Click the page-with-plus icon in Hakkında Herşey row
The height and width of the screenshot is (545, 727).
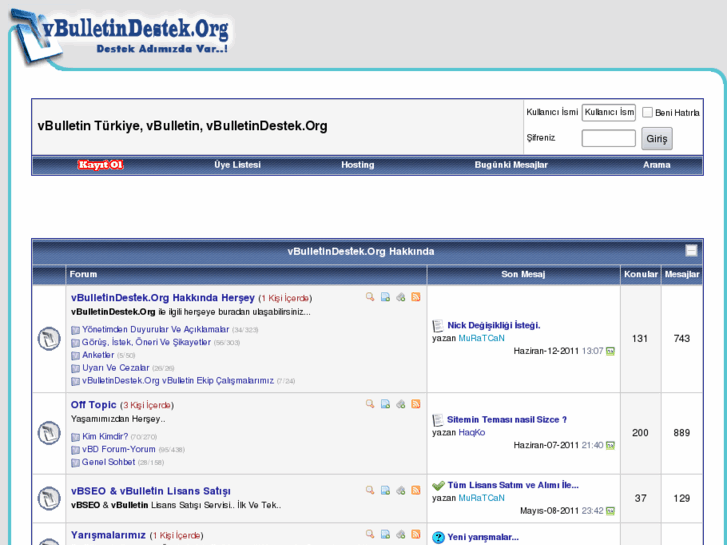(385, 297)
